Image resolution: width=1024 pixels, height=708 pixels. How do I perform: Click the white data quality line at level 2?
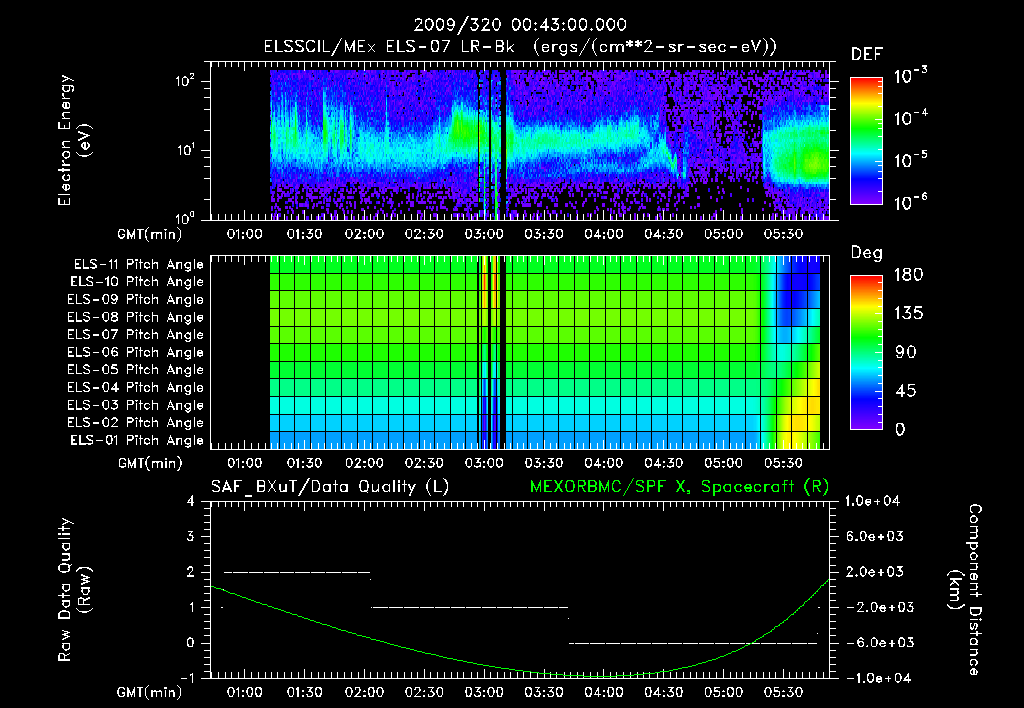click(x=297, y=572)
